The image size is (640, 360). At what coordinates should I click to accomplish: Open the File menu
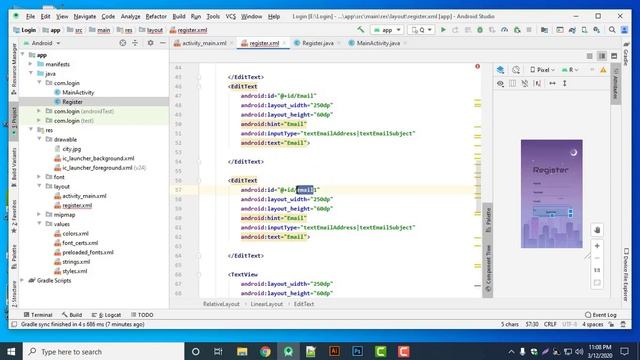(x=31, y=16)
